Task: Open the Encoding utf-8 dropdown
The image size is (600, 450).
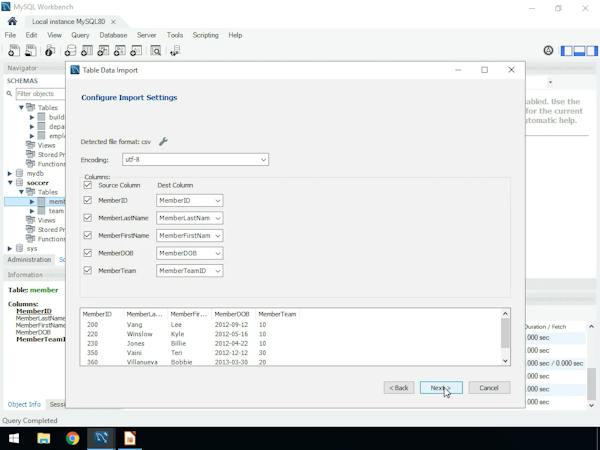Action: point(195,160)
